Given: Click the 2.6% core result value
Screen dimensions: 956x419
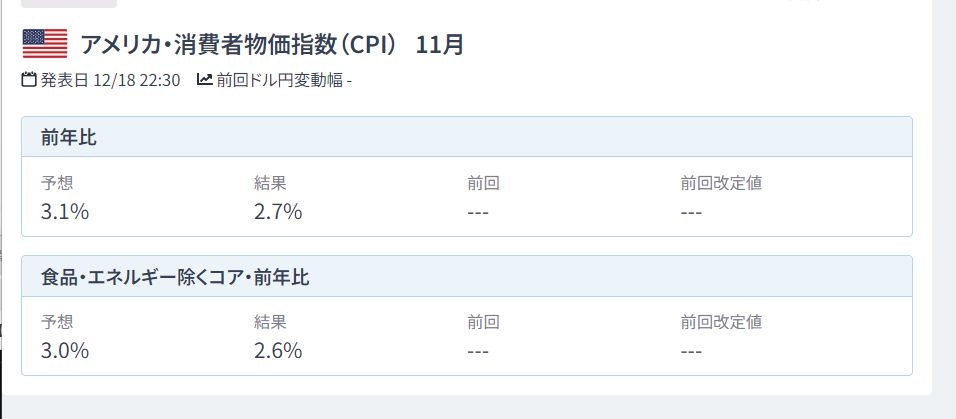Looking at the screenshot, I should [278, 351].
